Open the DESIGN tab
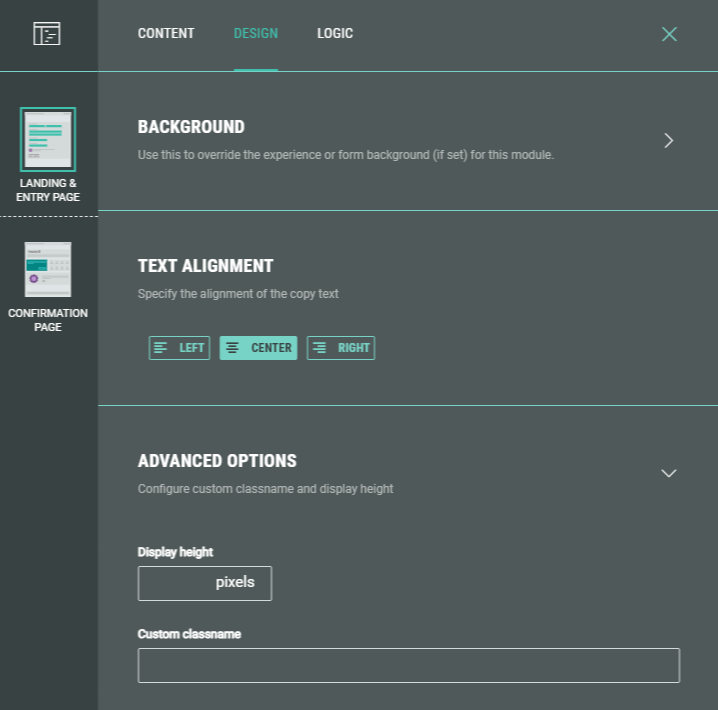The image size is (718, 710). [256, 34]
